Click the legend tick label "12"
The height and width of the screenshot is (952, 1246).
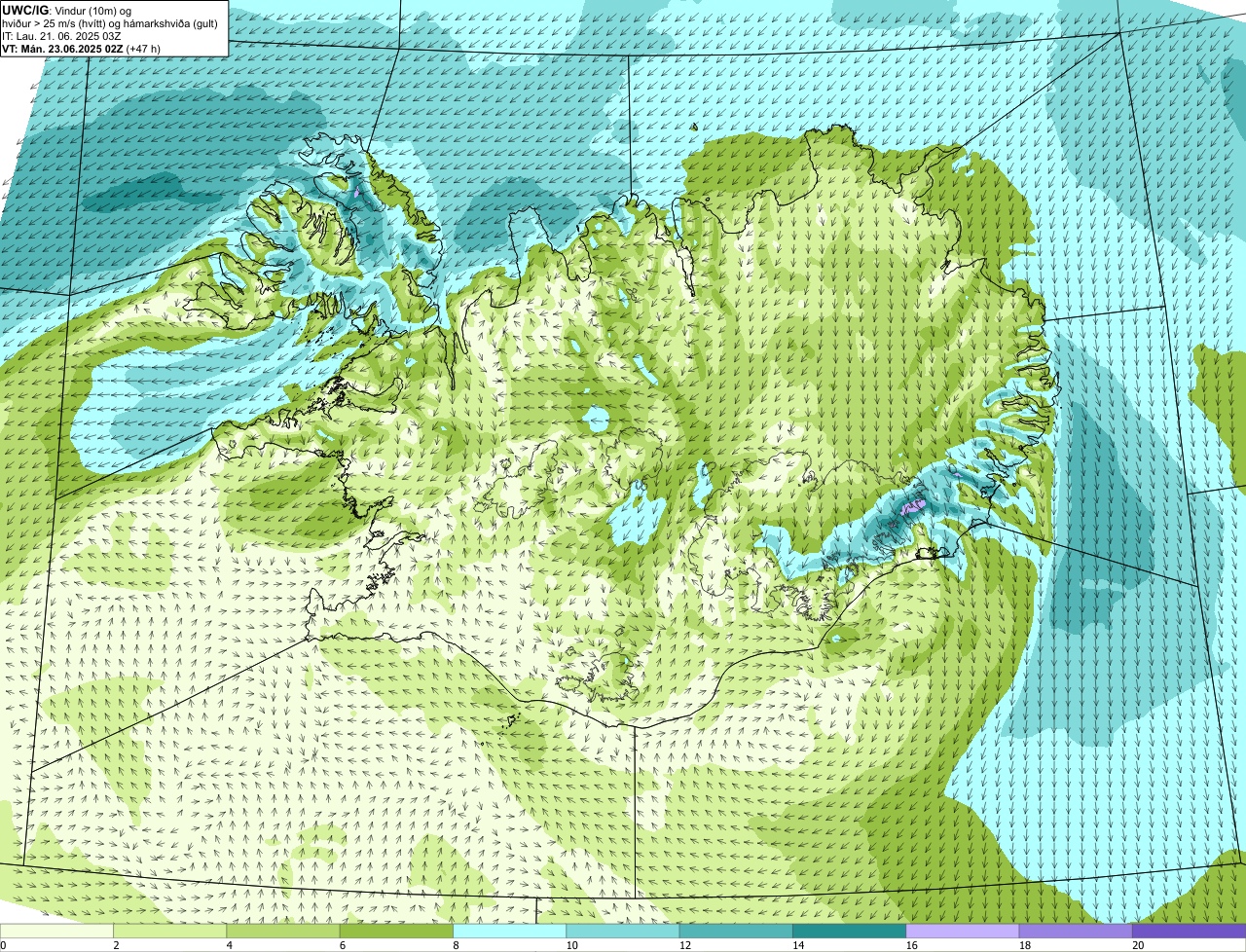coord(684,945)
